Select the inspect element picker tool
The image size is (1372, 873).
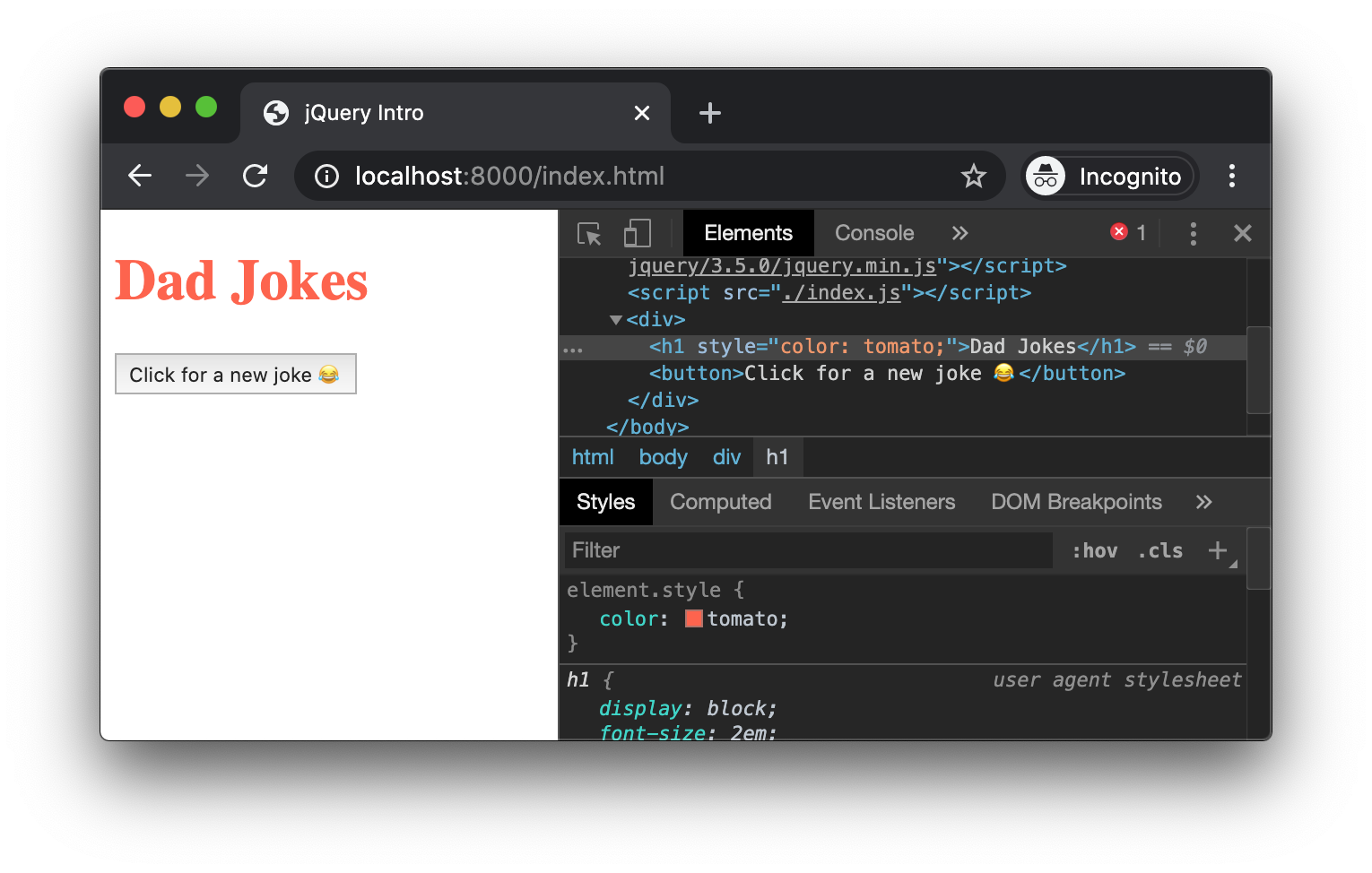(589, 233)
